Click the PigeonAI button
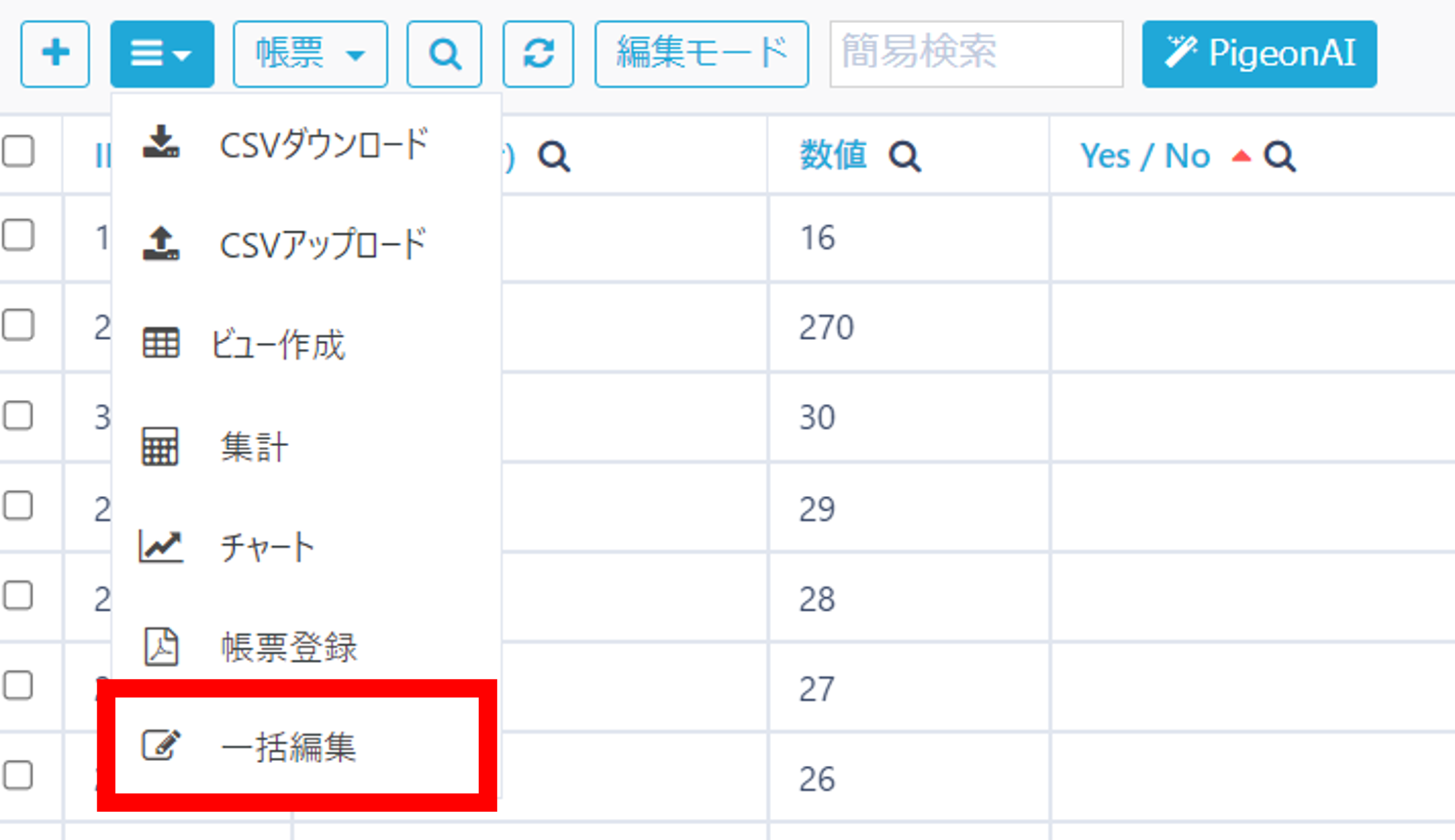Screen dimensions: 1455x840 (1258, 53)
